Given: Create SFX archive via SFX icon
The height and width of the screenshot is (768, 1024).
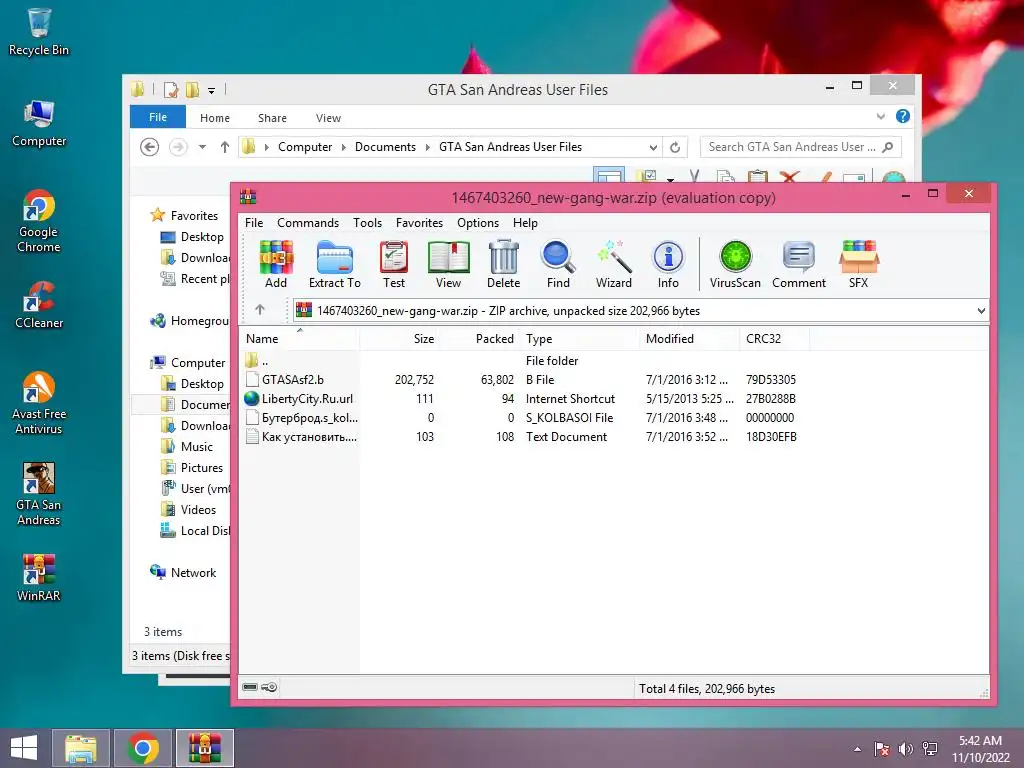Looking at the screenshot, I should [858, 264].
